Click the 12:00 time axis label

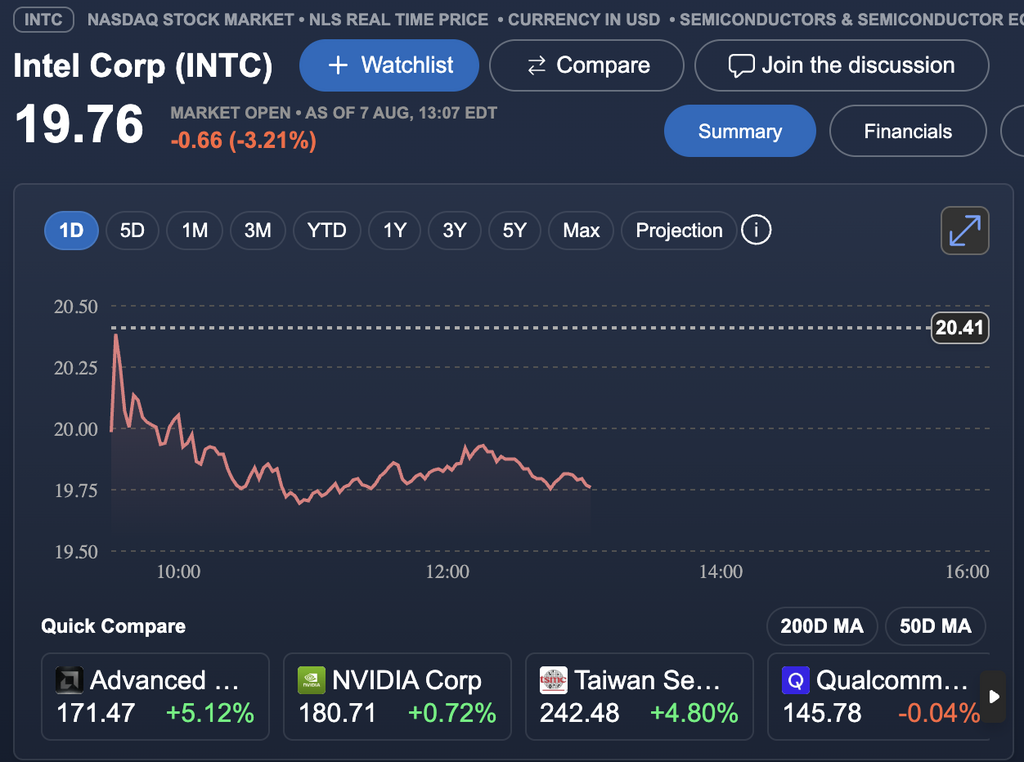[x=447, y=572]
